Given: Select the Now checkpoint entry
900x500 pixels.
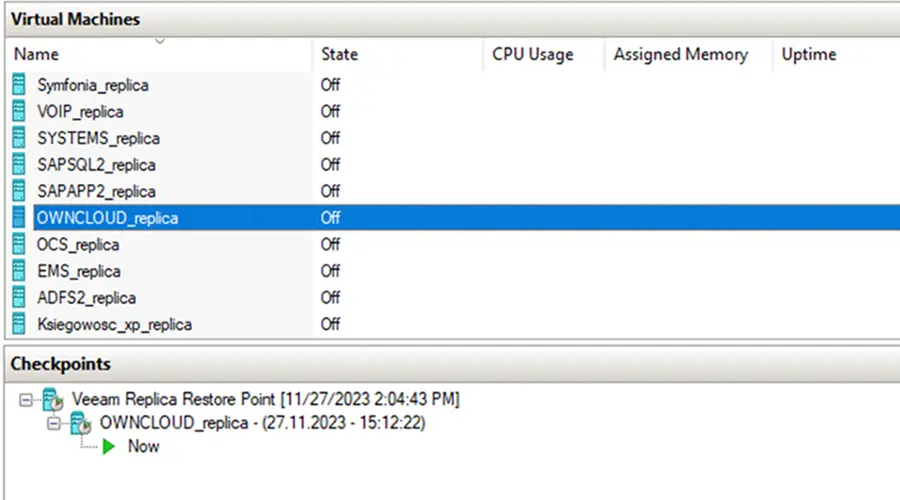Looking at the screenshot, I should [143, 446].
